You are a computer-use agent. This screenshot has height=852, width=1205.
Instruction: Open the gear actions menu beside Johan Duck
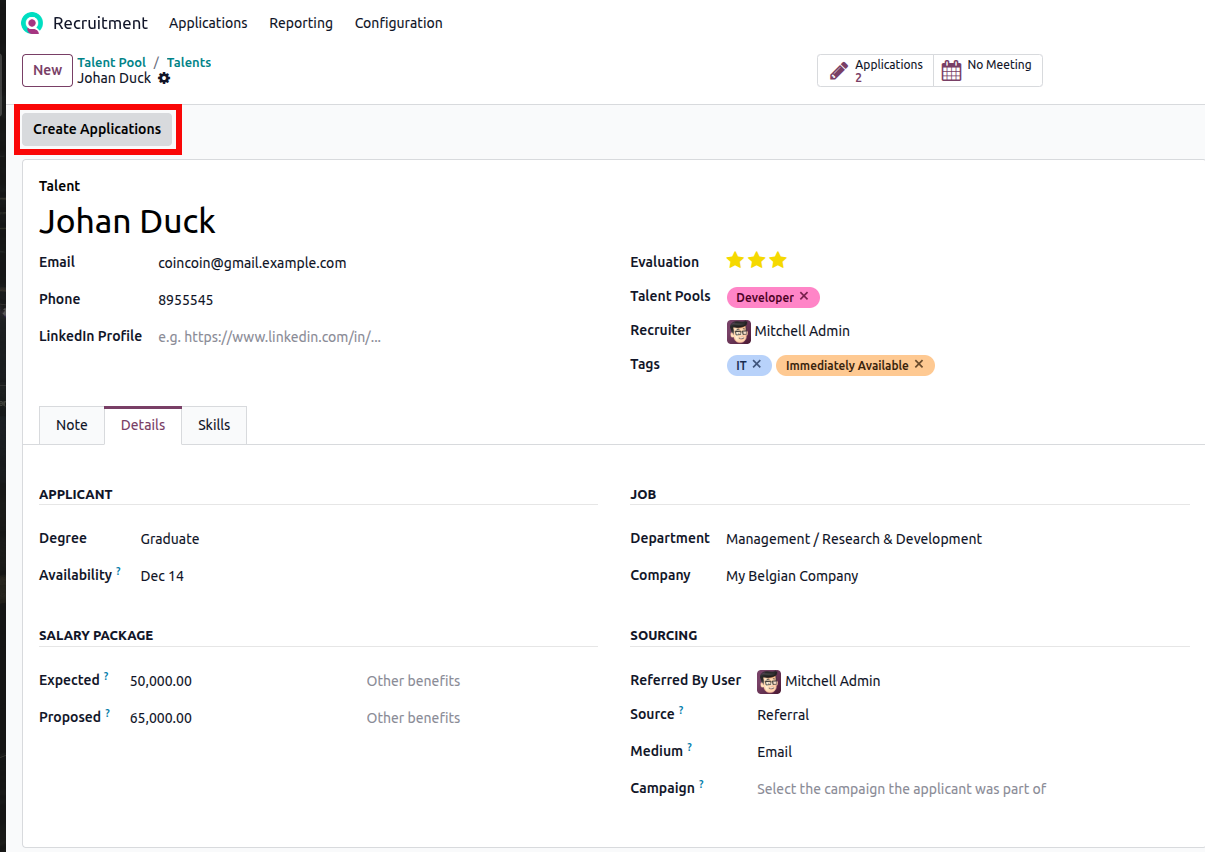click(164, 78)
